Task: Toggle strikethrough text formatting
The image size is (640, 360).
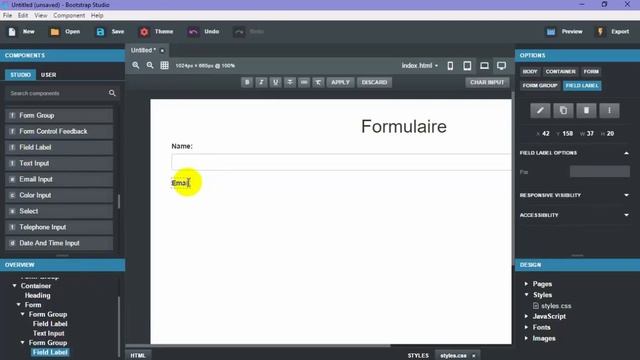Action: click(290, 82)
